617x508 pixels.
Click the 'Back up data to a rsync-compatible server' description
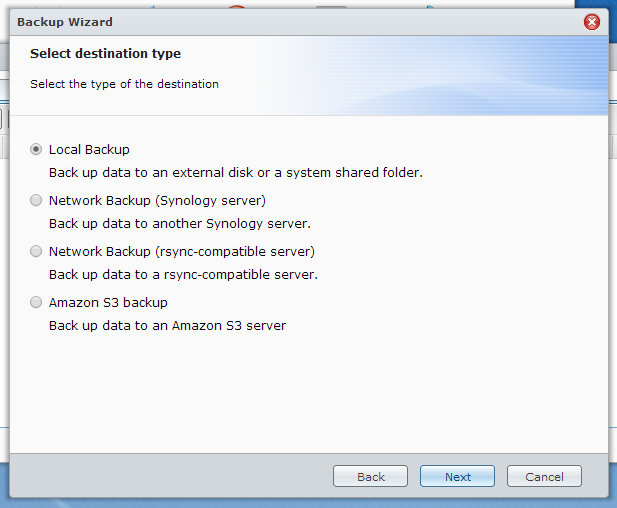coord(183,275)
